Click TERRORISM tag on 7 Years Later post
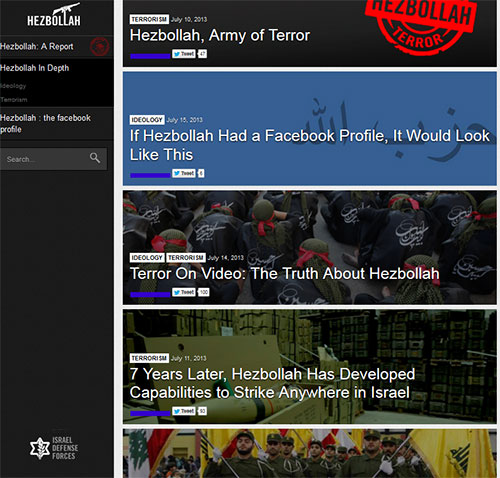This screenshot has height=478, width=500. click(x=149, y=358)
